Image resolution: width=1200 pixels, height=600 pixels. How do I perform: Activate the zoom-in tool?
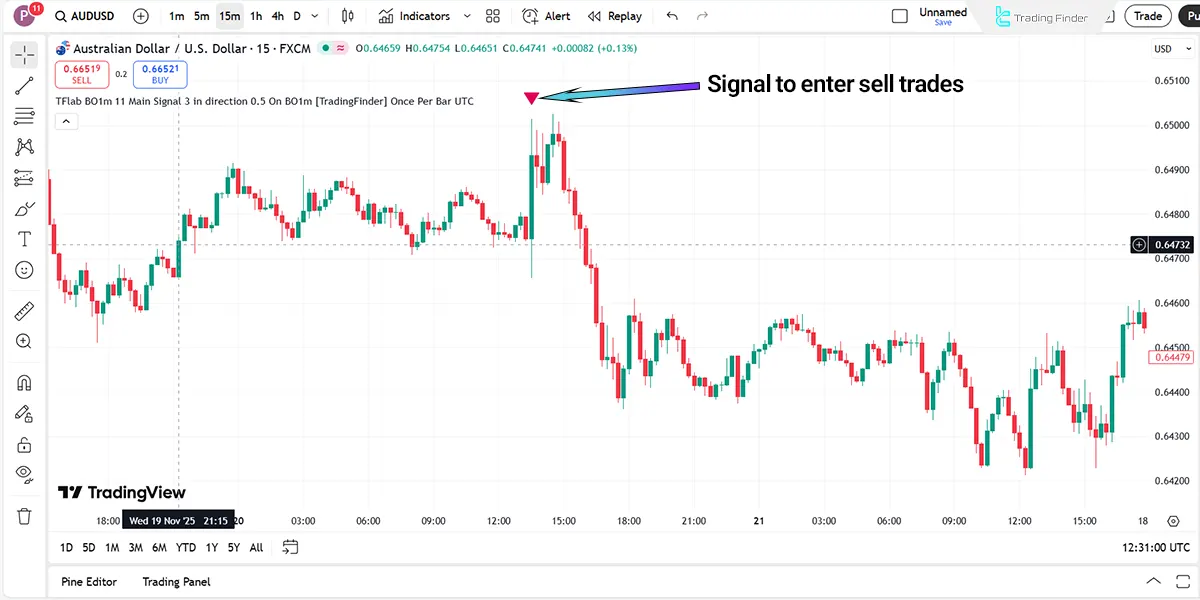pyautogui.click(x=24, y=340)
